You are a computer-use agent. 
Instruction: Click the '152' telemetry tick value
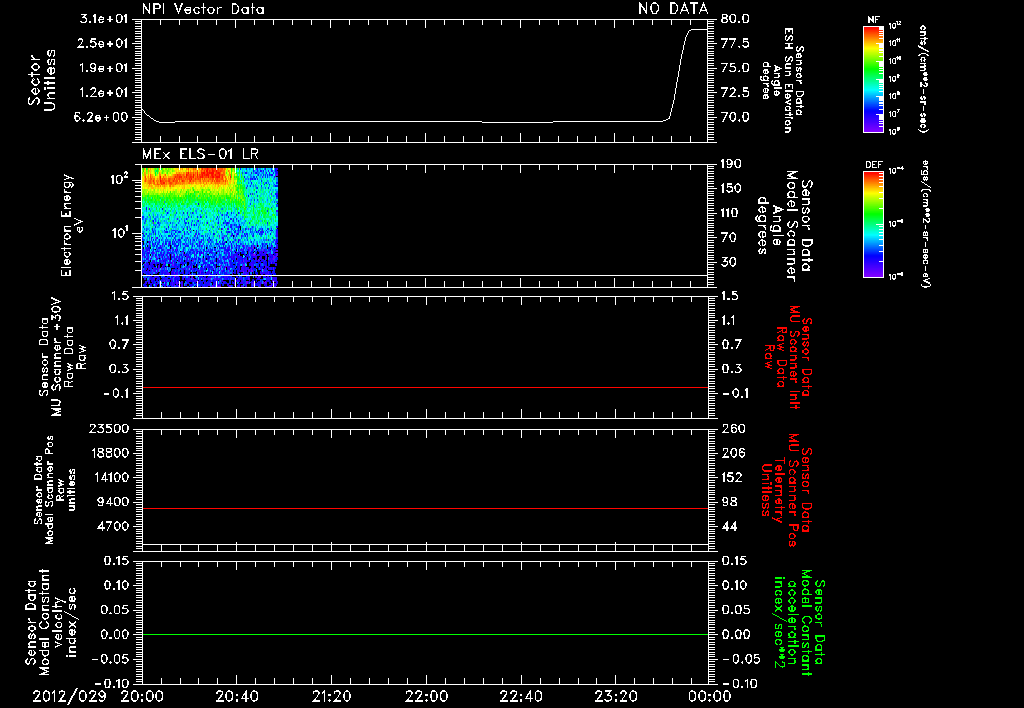point(732,477)
